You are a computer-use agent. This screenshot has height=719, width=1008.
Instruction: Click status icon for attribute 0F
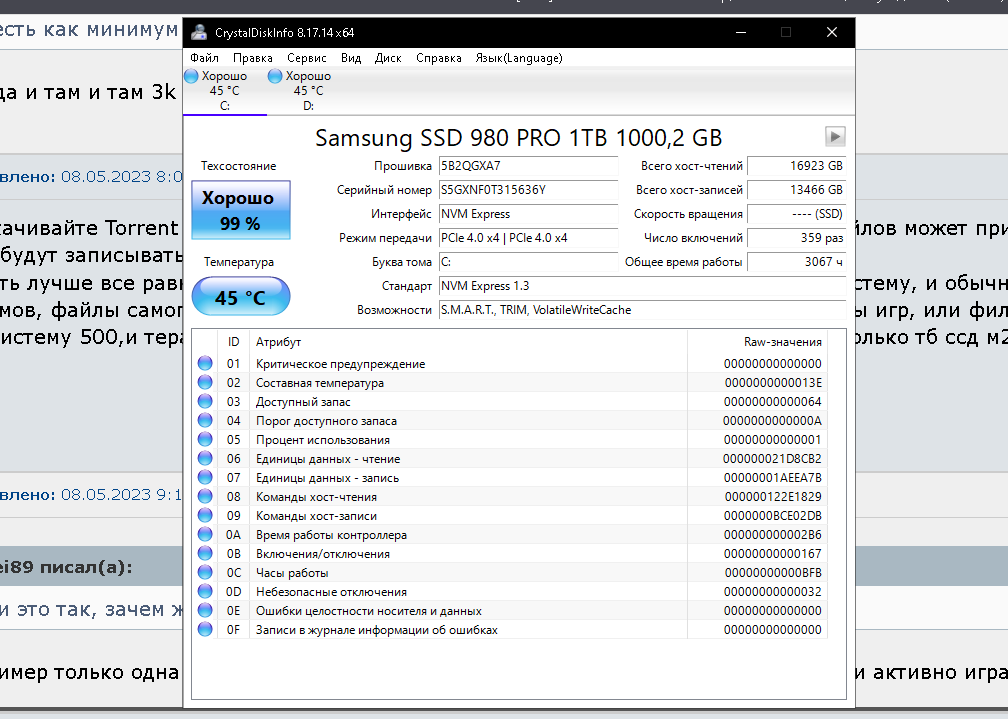tap(205, 629)
